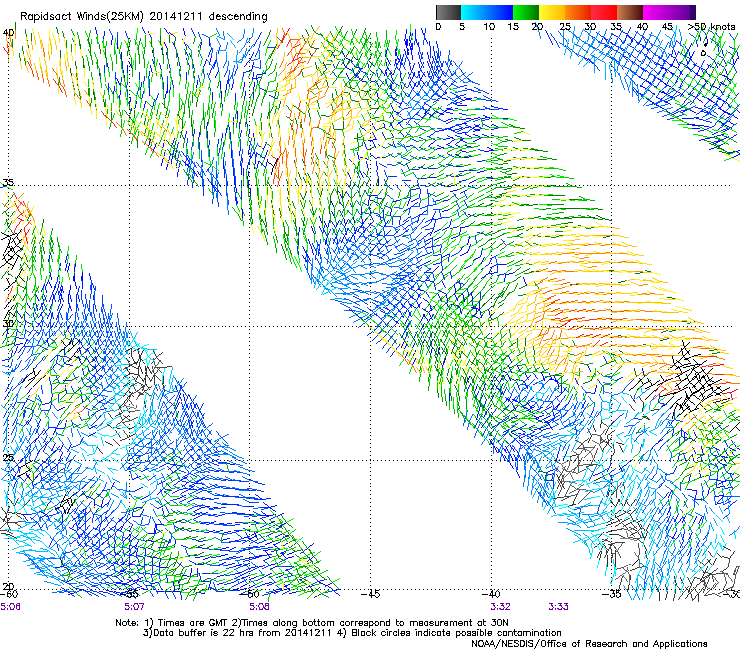Click the purple time label '5:07'
The image size is (740, 650).
(x=134, y=607)
